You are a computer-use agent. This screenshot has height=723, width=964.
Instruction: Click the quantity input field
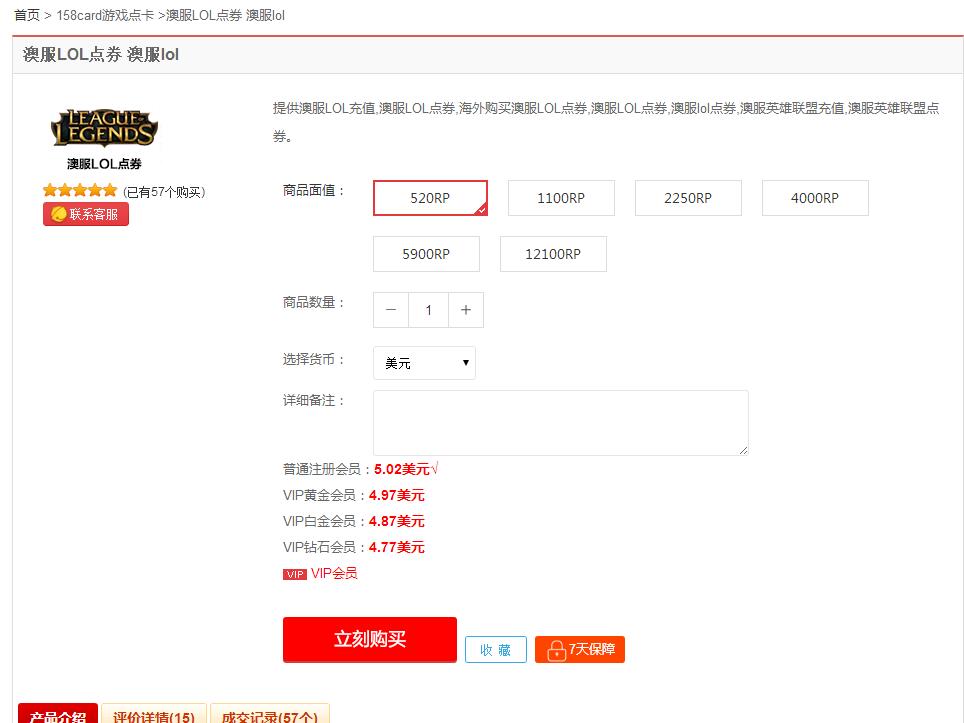[x=429, y=310]
